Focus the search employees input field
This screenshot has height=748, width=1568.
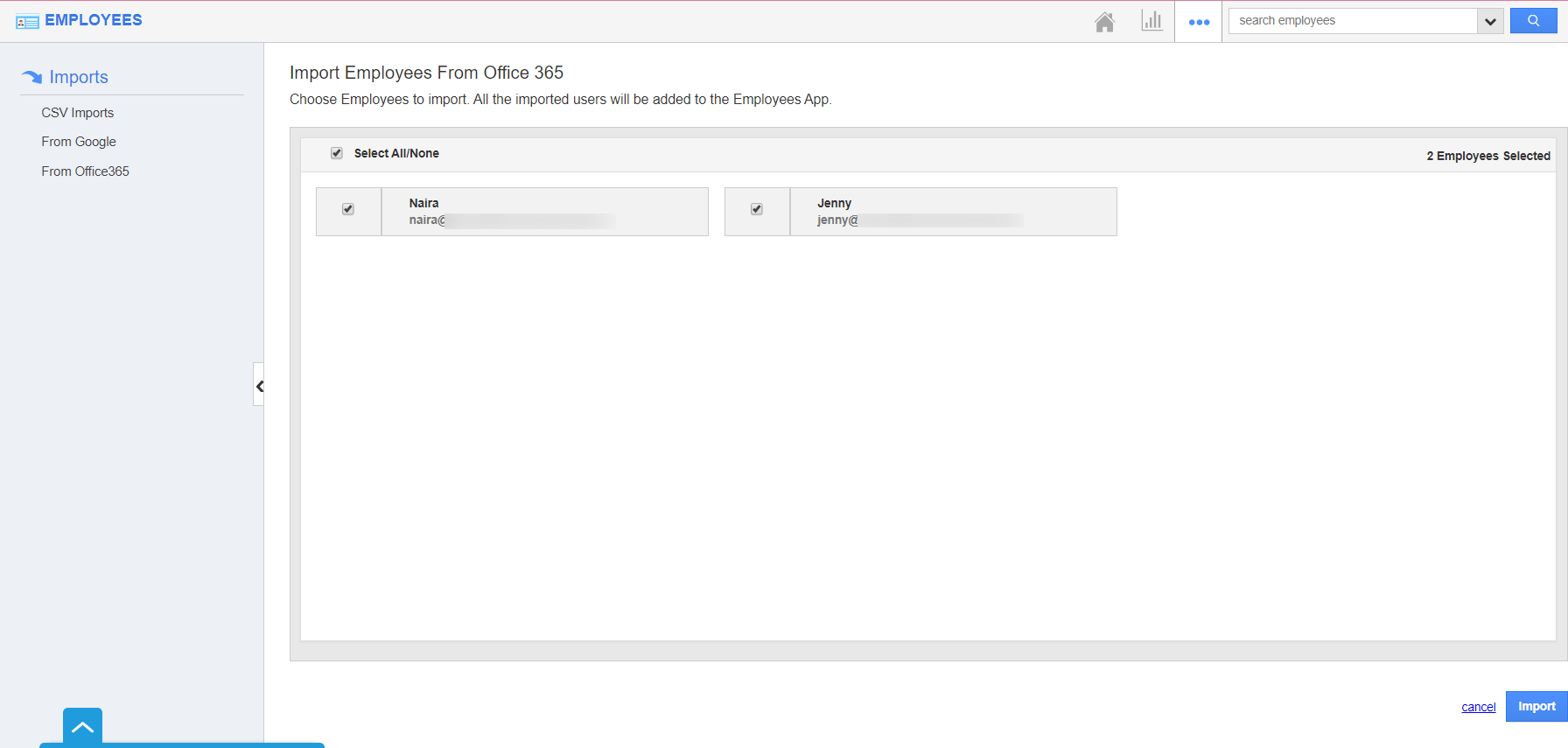coord(1353,21)
